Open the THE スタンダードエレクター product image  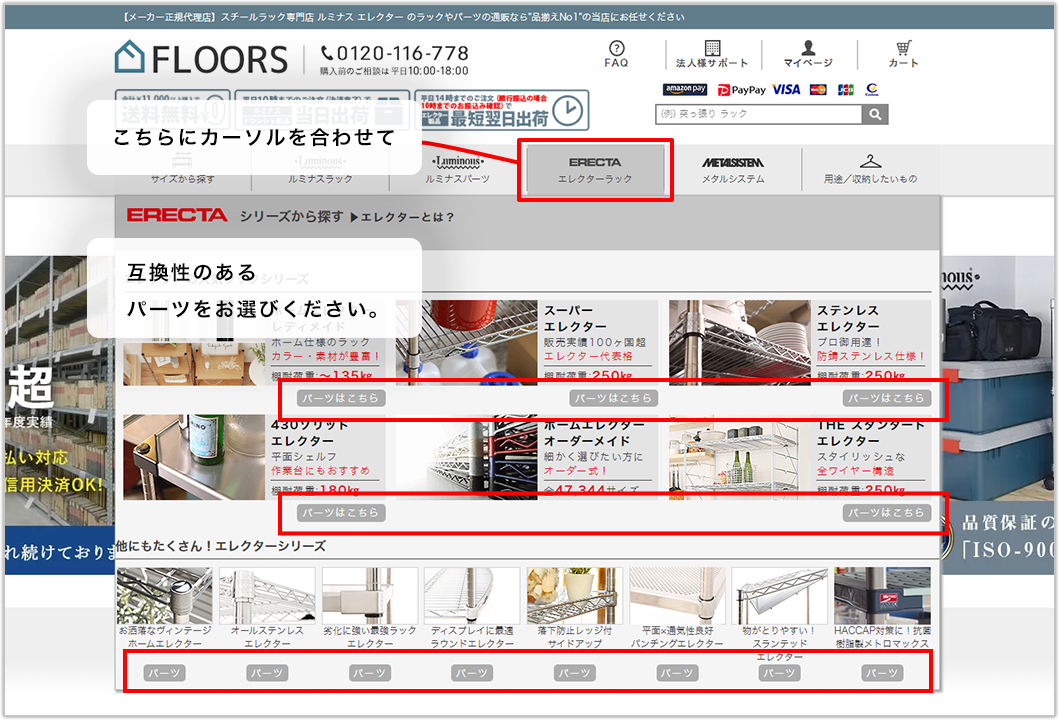tap(740, 457)
